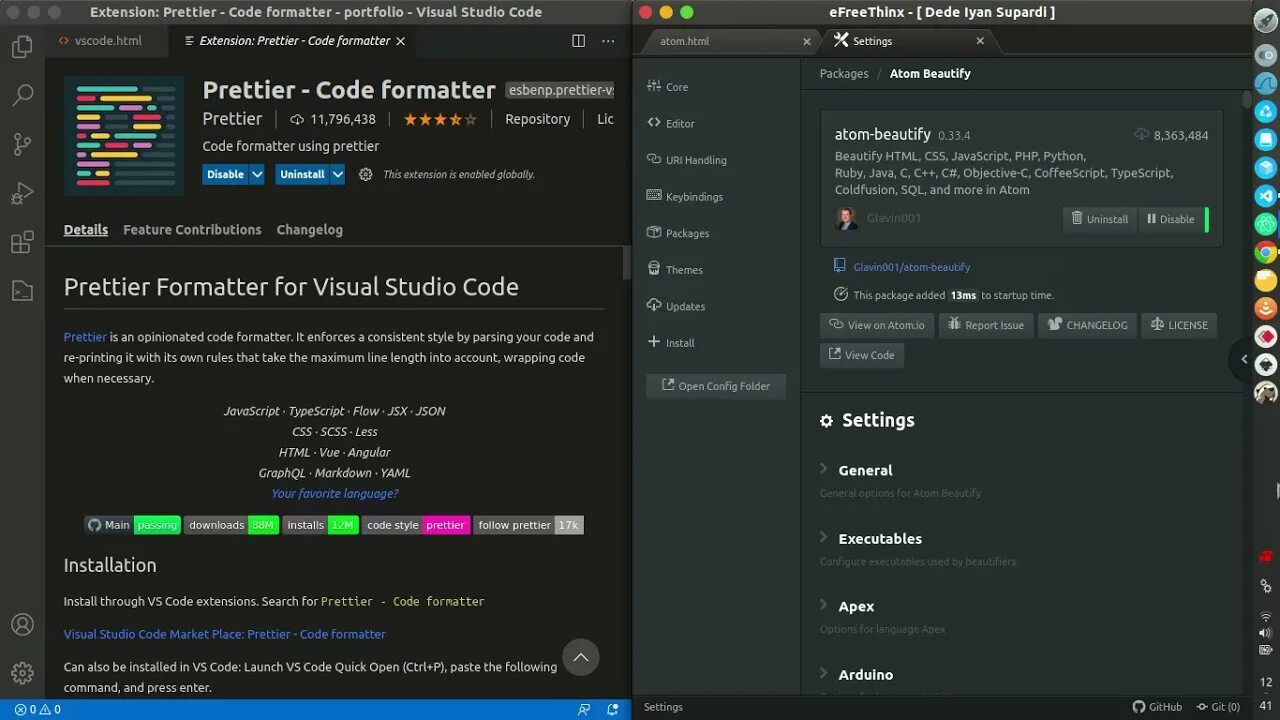The width and height of the screenshot is (1280, 720).
Task: Click the errors and warnings status in VS Code
Action: point(37,710)
